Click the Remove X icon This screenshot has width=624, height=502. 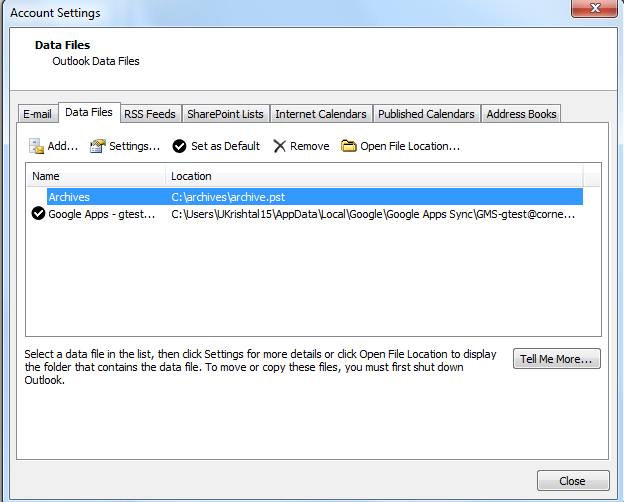click(x=279, y=146)
